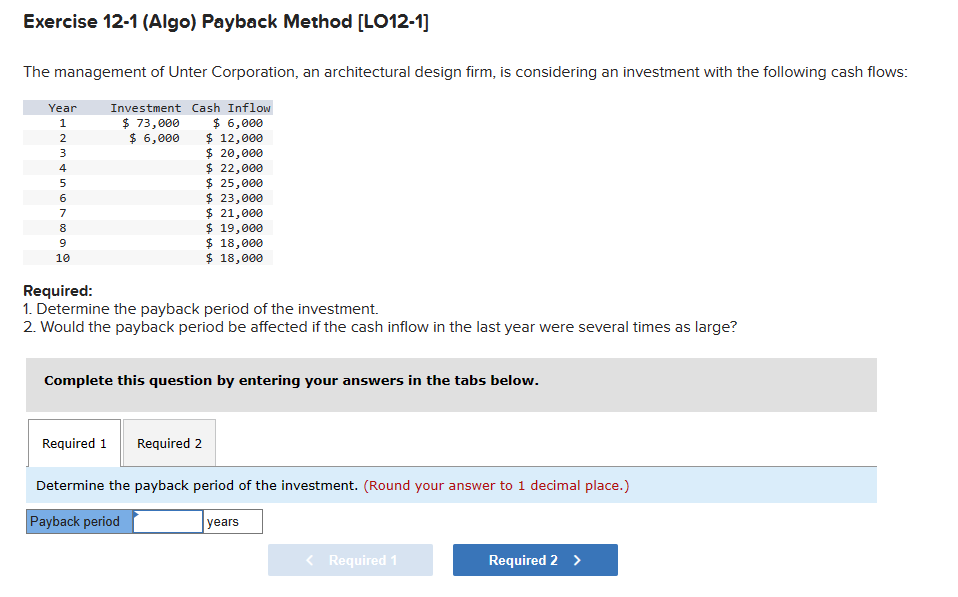Select the 'Year' column header
The height and width of the screenshot is (597, 958).
62,107
